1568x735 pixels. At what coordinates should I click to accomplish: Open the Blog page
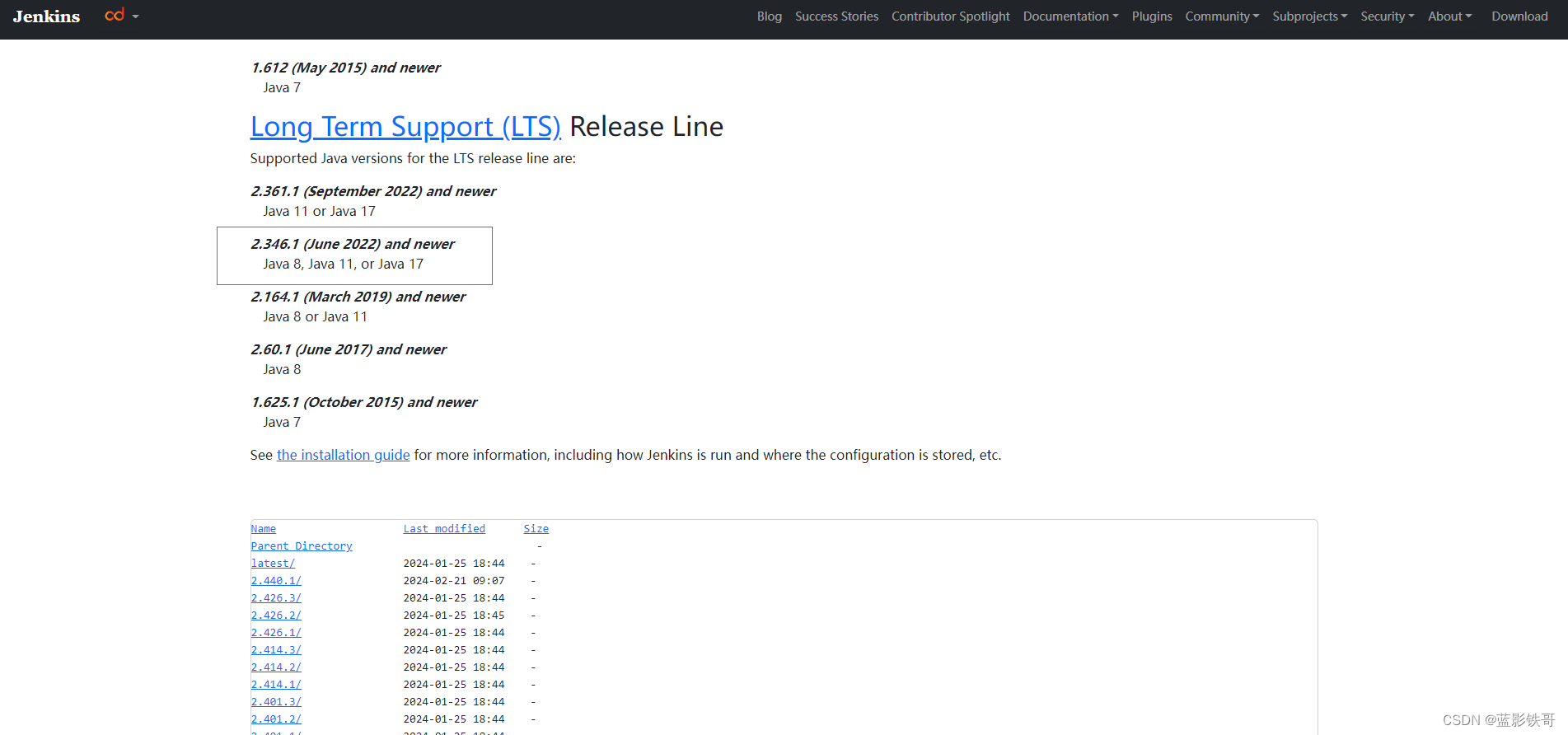(769, 16)
